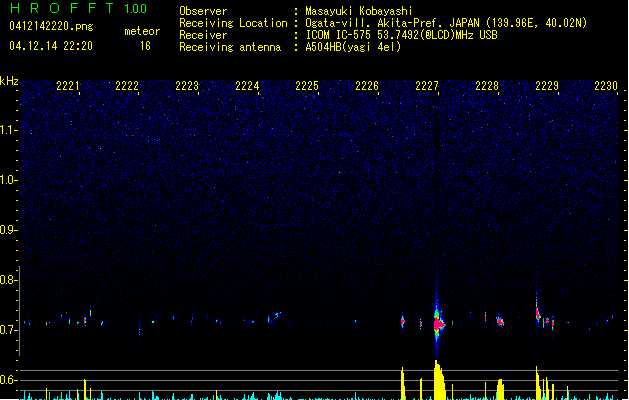Click the 2230 time marker

tap(606, 86)
